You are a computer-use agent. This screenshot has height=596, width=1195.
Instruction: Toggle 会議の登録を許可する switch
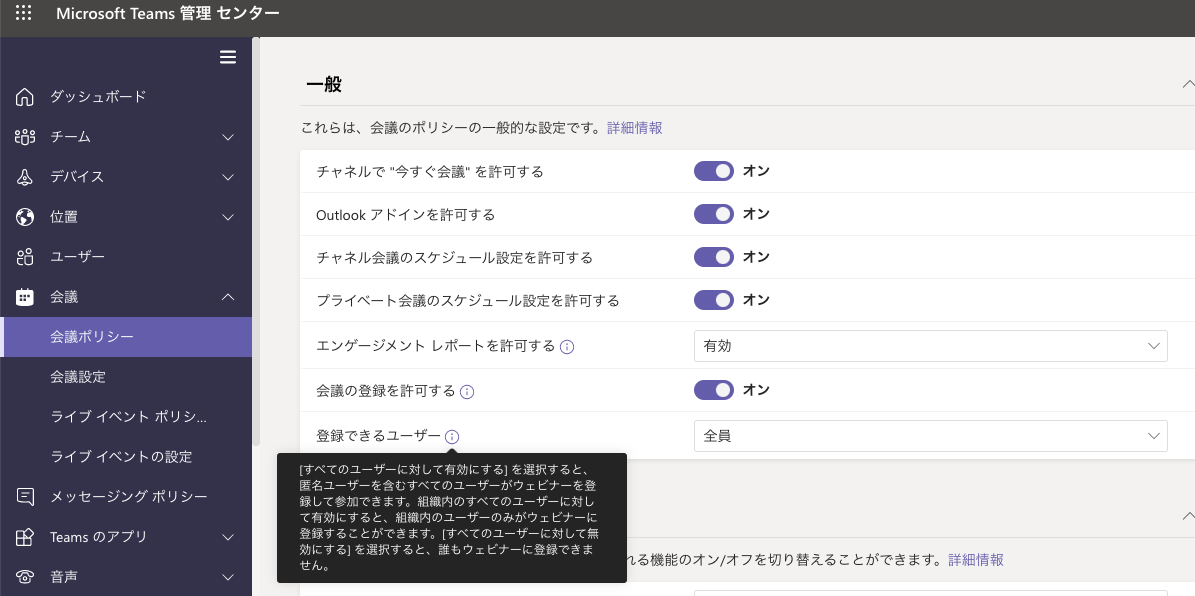[x=713, y=390]
